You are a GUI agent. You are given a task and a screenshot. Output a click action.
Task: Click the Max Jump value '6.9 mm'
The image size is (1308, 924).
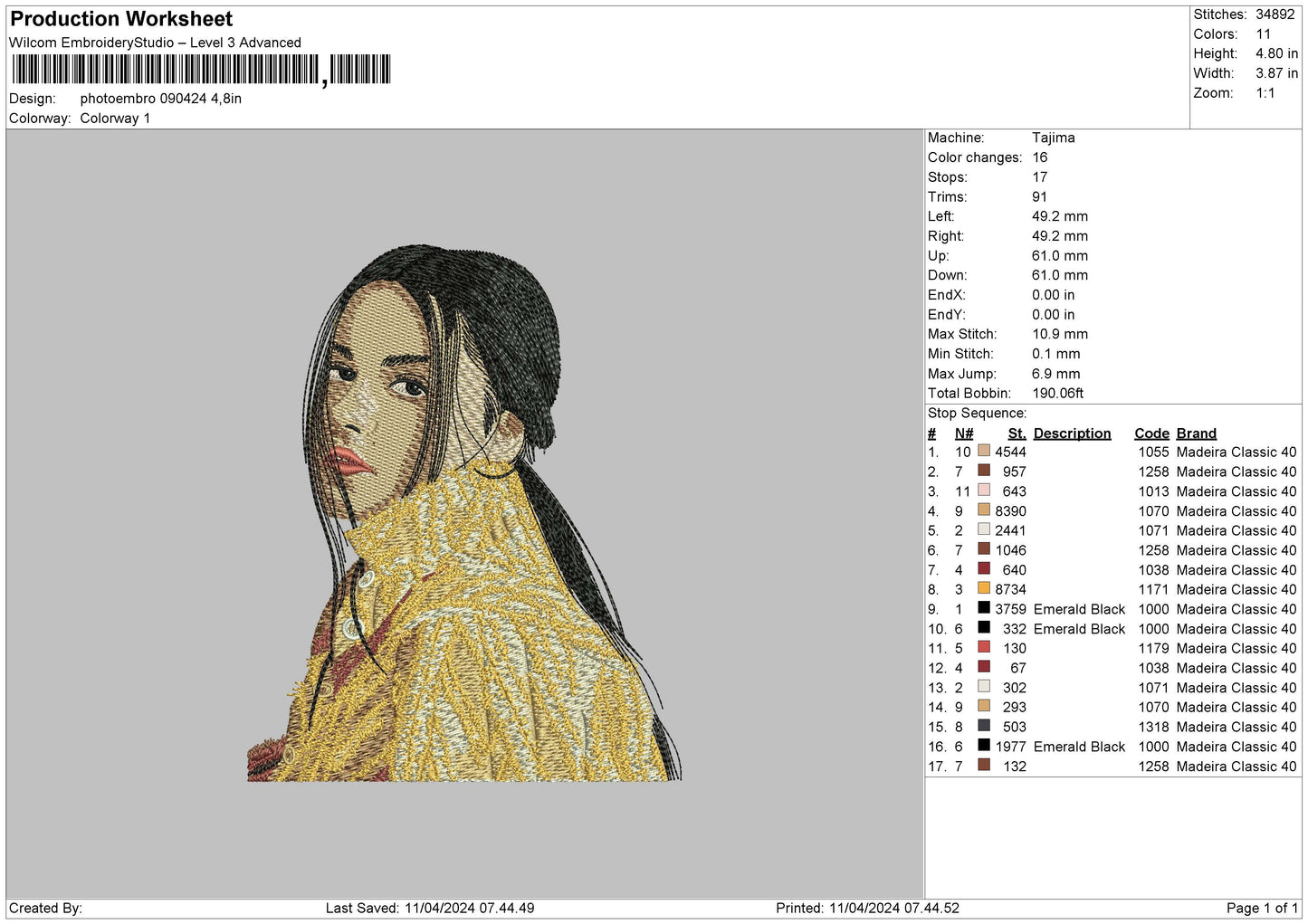pyautogui.click(x=1056, y=374)
